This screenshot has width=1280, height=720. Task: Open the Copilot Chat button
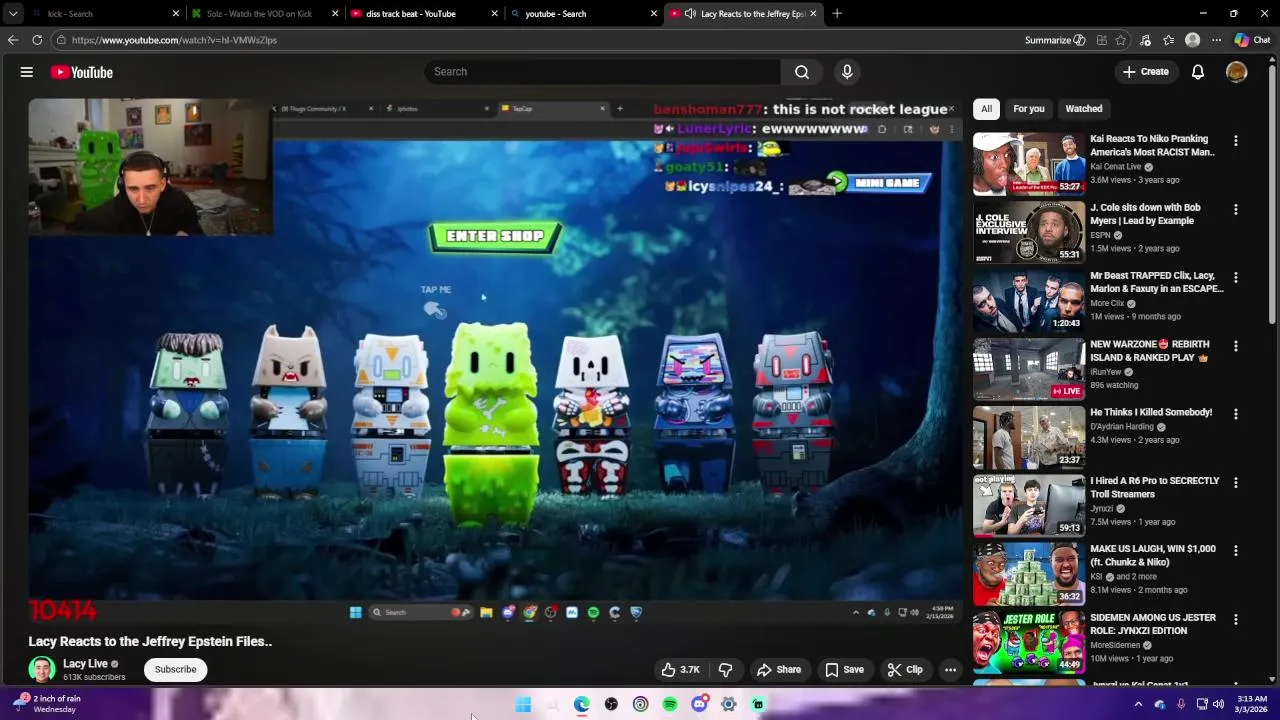click(x=1253, y=40)
